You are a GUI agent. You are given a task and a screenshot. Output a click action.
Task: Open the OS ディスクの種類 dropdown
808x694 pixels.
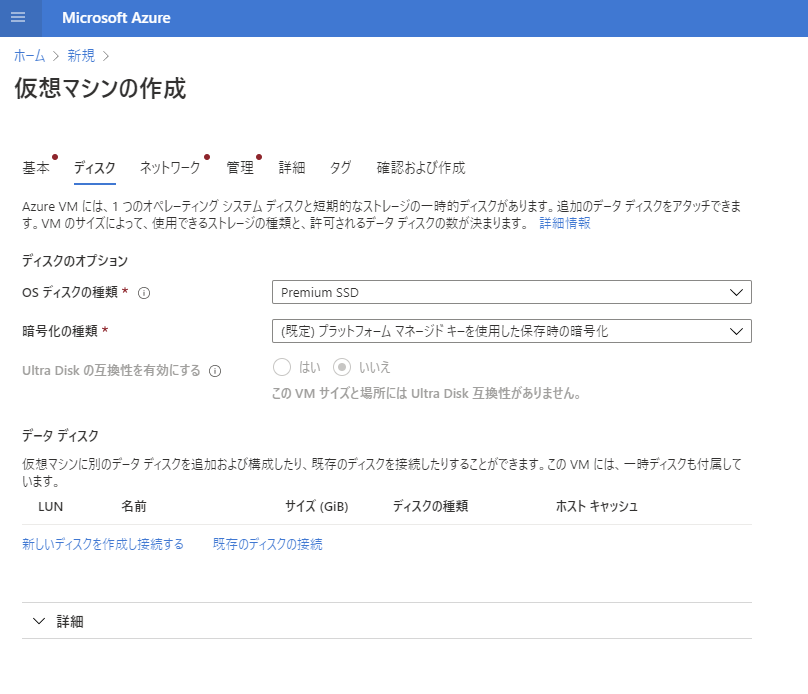point(511,292)
